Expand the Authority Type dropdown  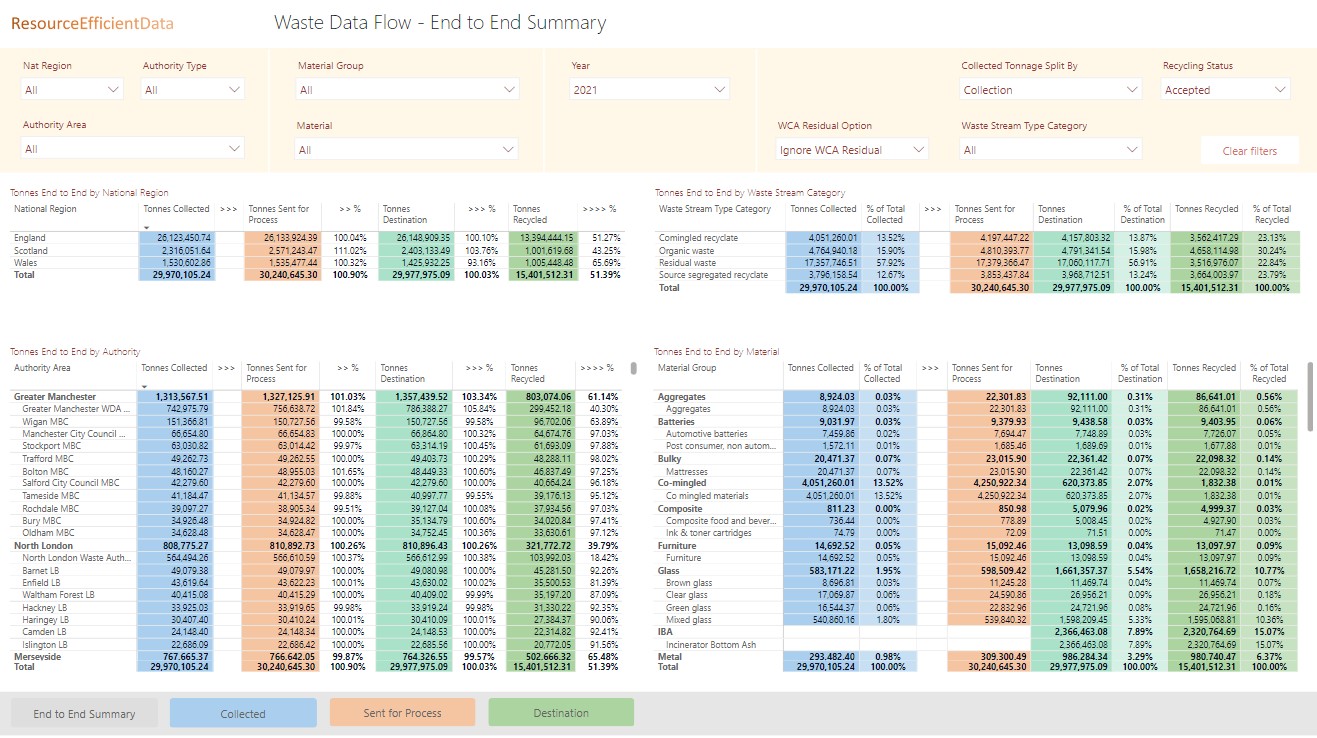click(193, 90)
